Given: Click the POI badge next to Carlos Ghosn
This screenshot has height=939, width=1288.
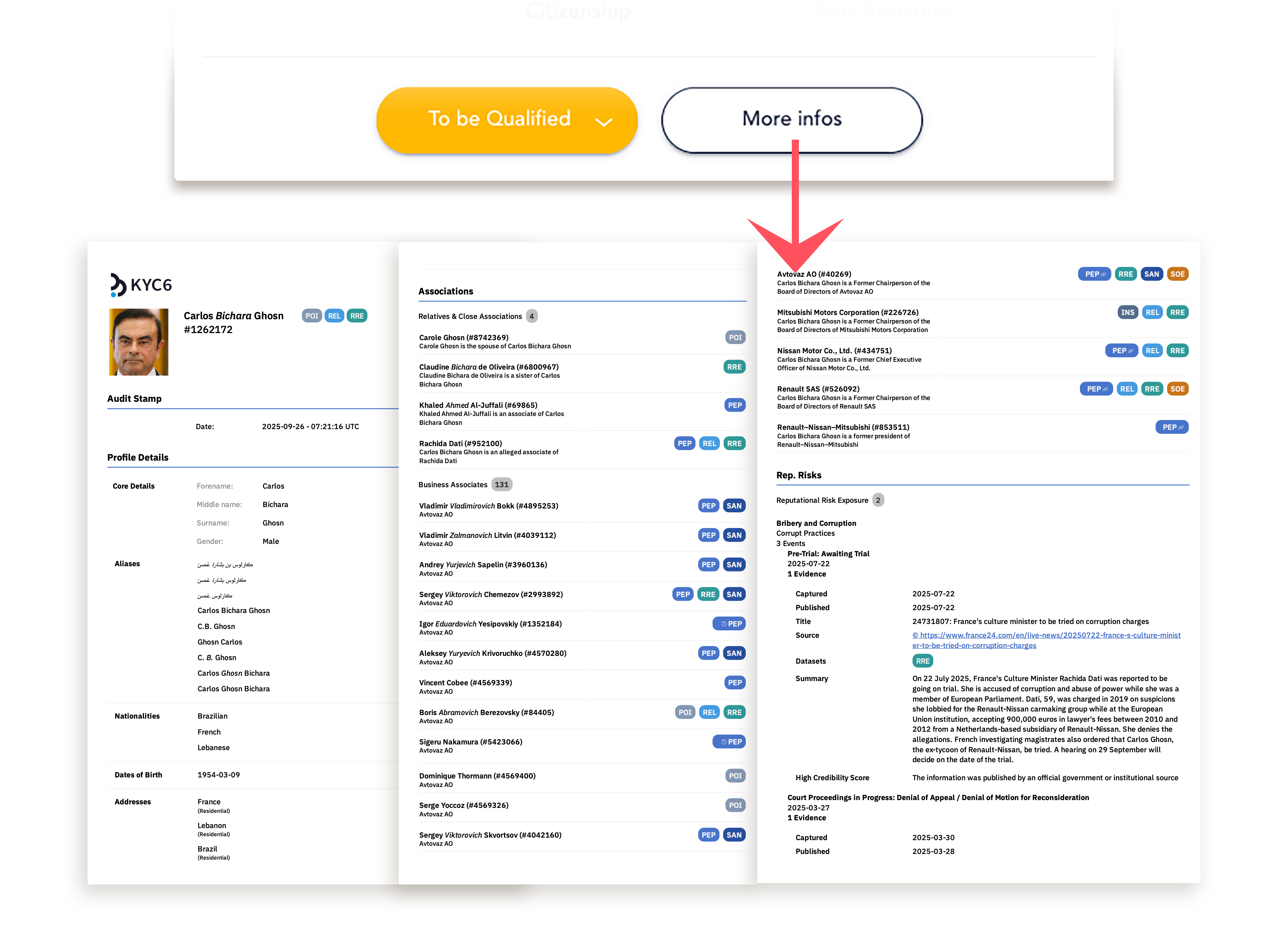Looking at the screenshot, I should coord(312,316).
